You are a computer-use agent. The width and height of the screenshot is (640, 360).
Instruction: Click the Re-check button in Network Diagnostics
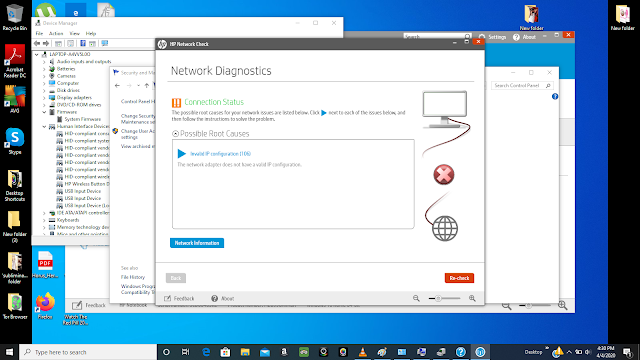pos(459,278)
